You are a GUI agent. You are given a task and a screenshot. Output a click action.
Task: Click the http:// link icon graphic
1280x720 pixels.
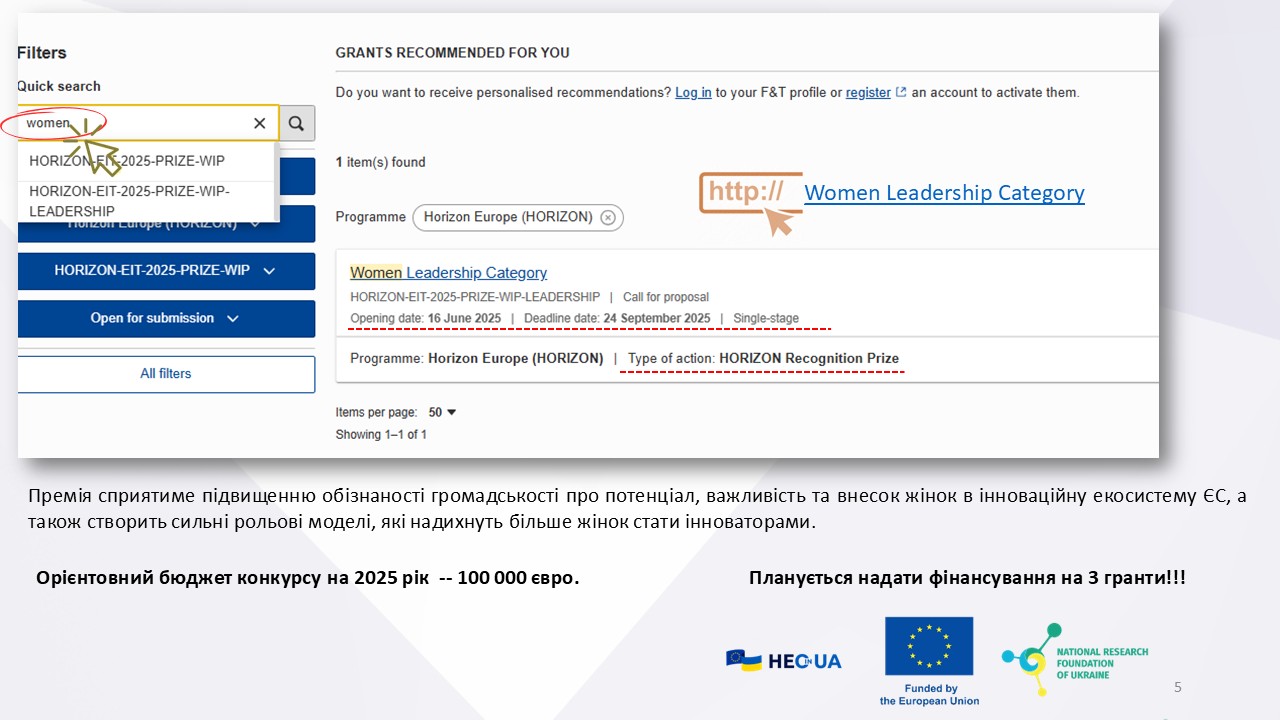pyautogui.click(x=748, y=202)
